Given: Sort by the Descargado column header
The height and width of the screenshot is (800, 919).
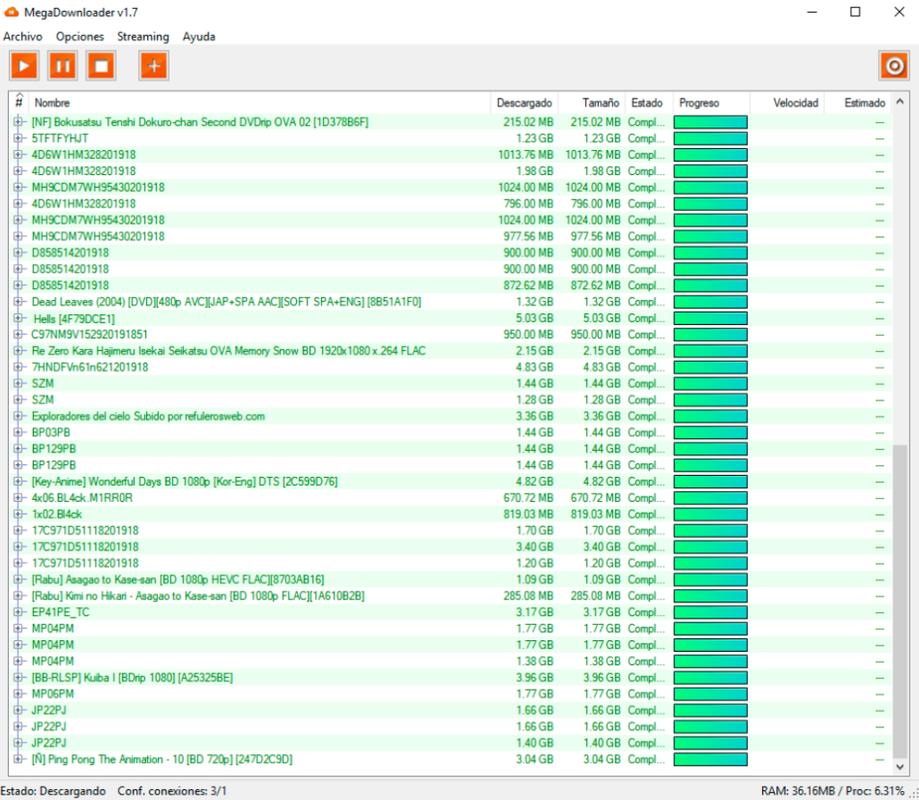Looking at the screenshot, I should pos(524,103).
